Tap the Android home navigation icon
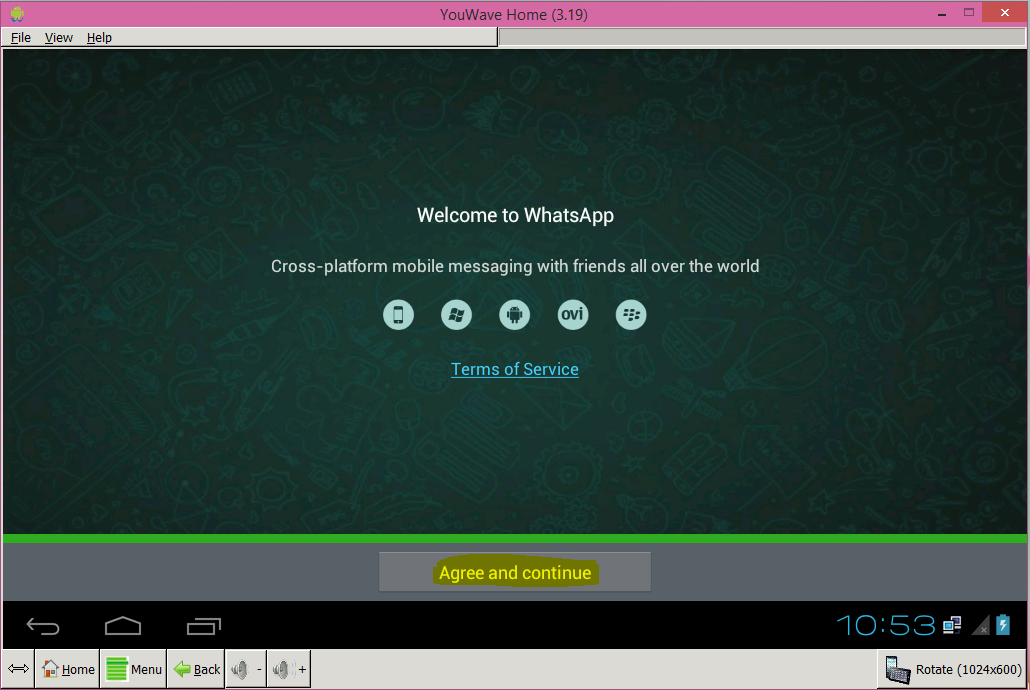The image size is (1030, 690). pyautogui.click(x=123, y=626)
